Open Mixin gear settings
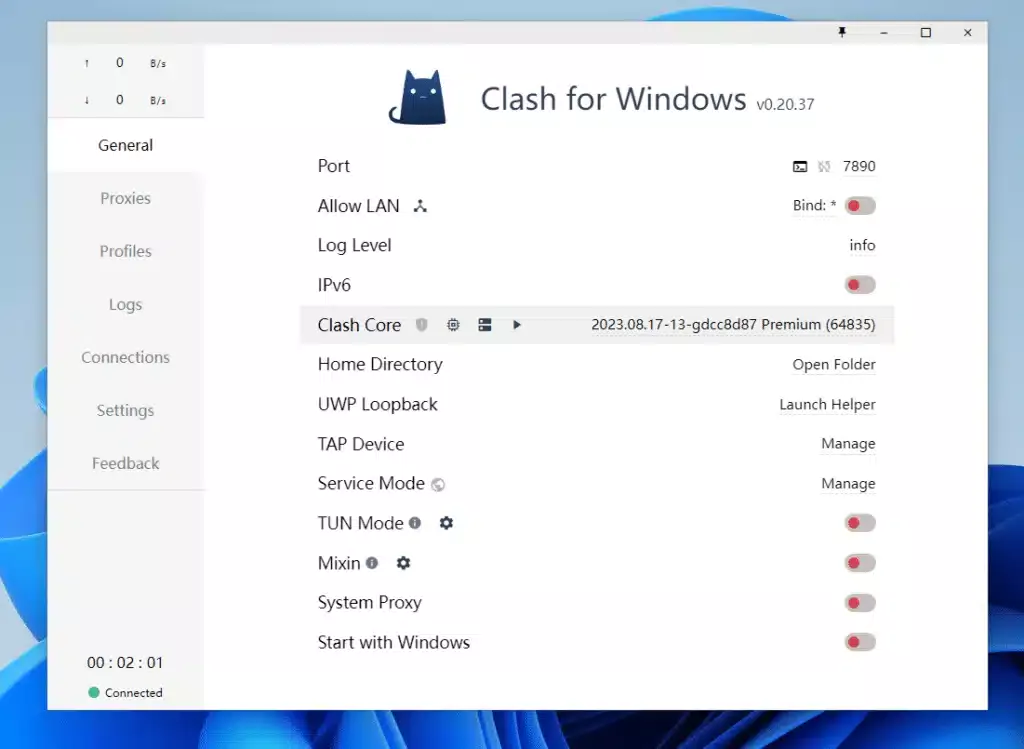The height and width of the screenshot is (749, 1024). pyautogui.click(x=403, y=563)
